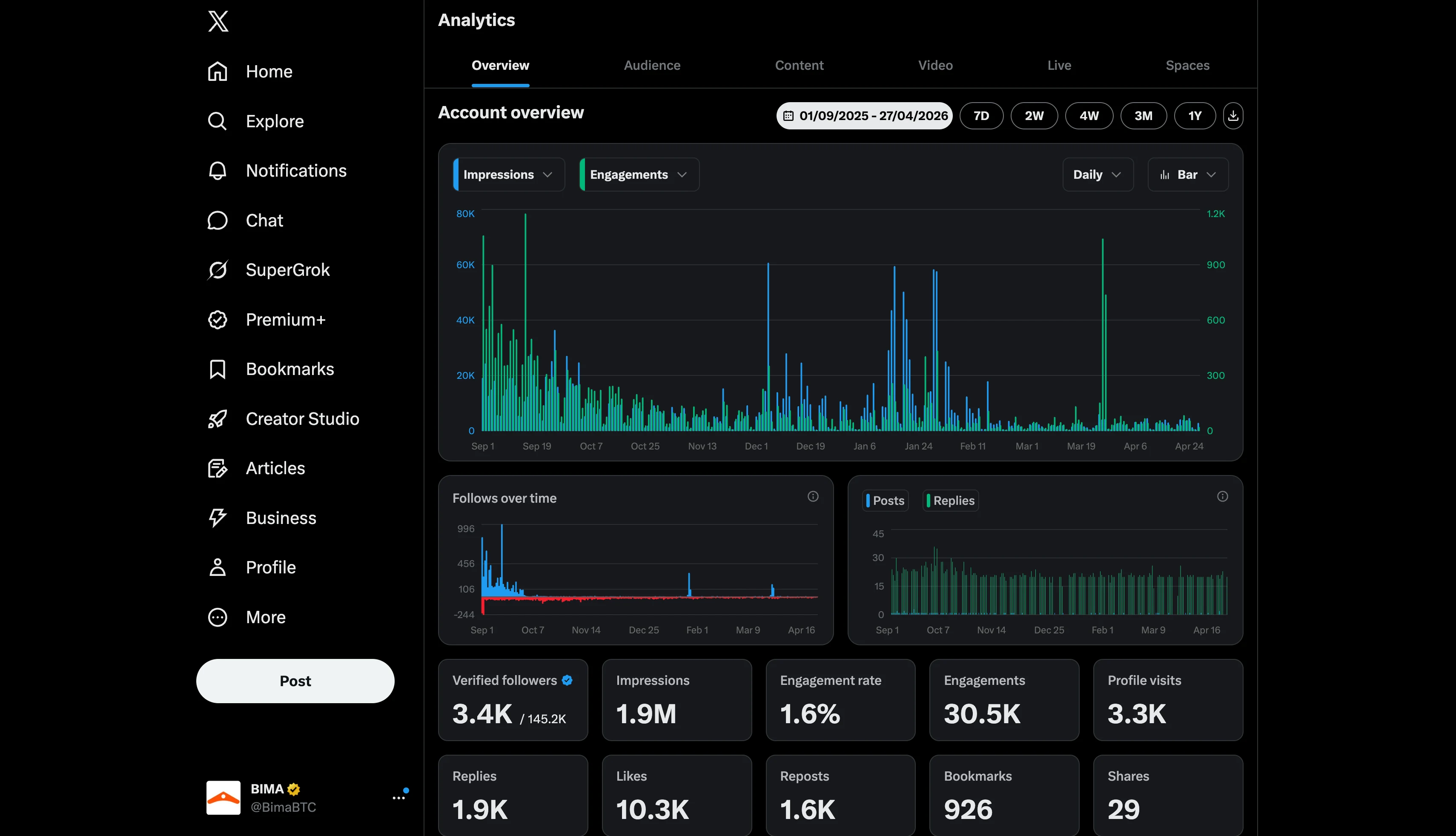Click the Analytics page title

(476, 20)
